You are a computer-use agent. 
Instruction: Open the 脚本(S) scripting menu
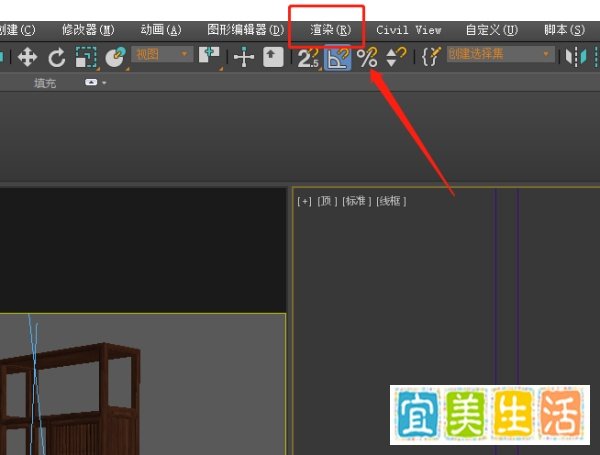tap(564, 30)
